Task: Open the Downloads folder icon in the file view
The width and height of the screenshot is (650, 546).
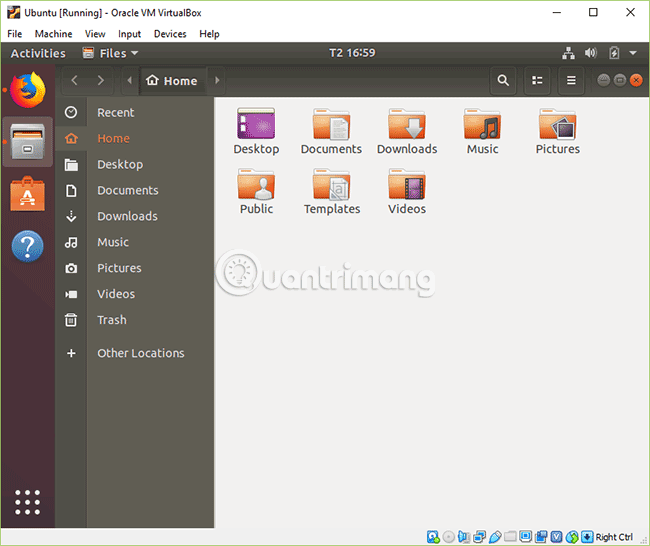Action: [x=407, y=124]
